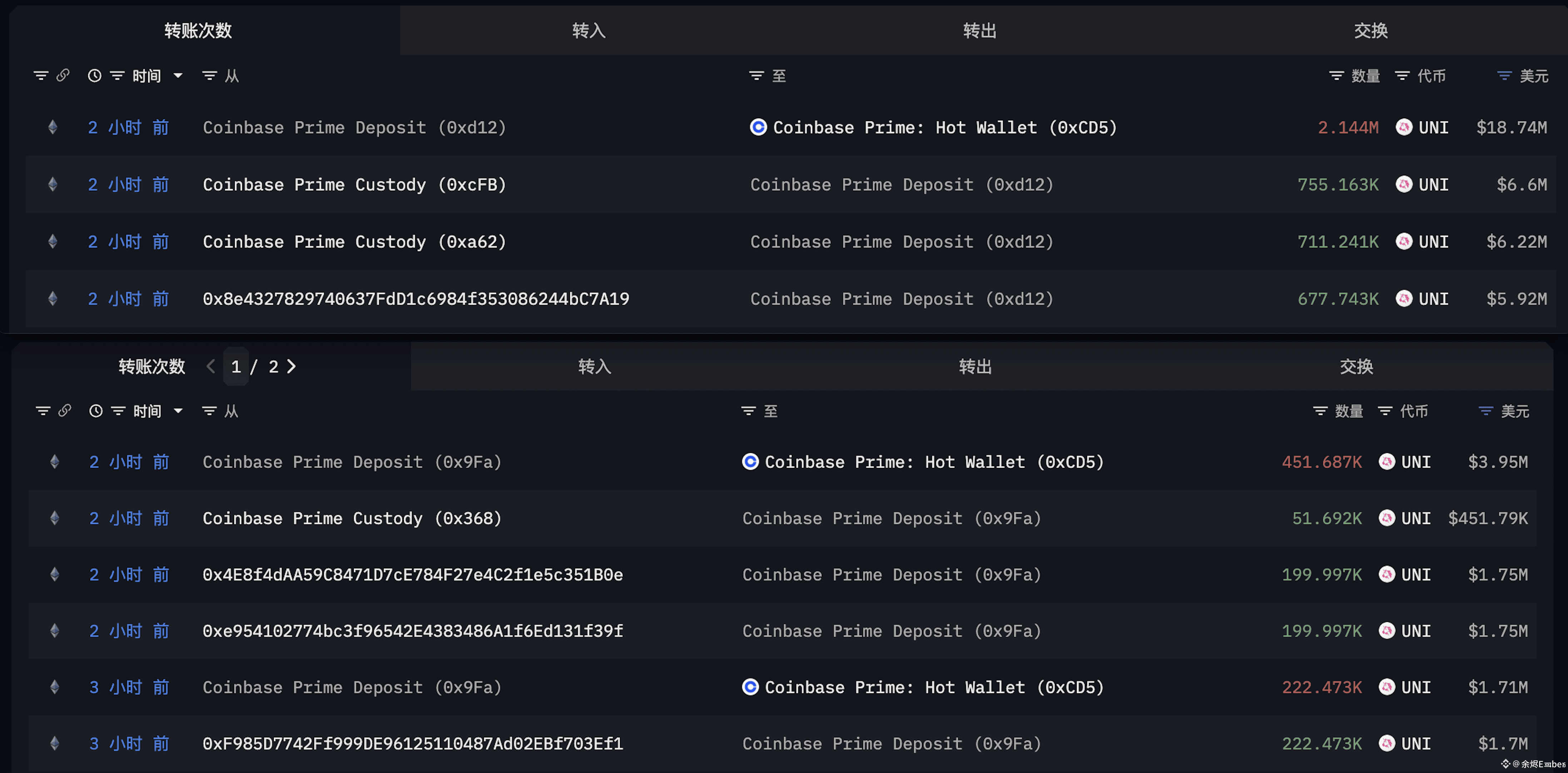Click the Coinbase logo beside first Hot Wallet row
This screenshot has width=1568, height=773.
click(x=758, y=127)
